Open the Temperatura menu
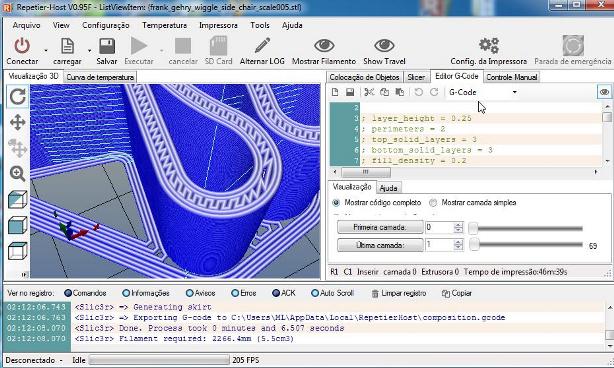 point(164,25)
